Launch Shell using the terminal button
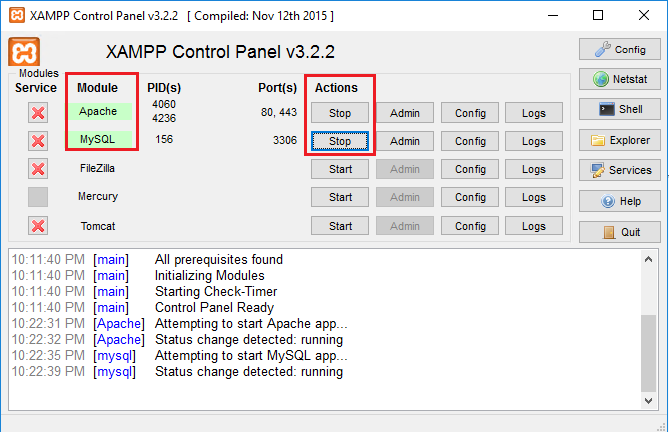This screenshot has width=669, height=432. pos(620,109)
